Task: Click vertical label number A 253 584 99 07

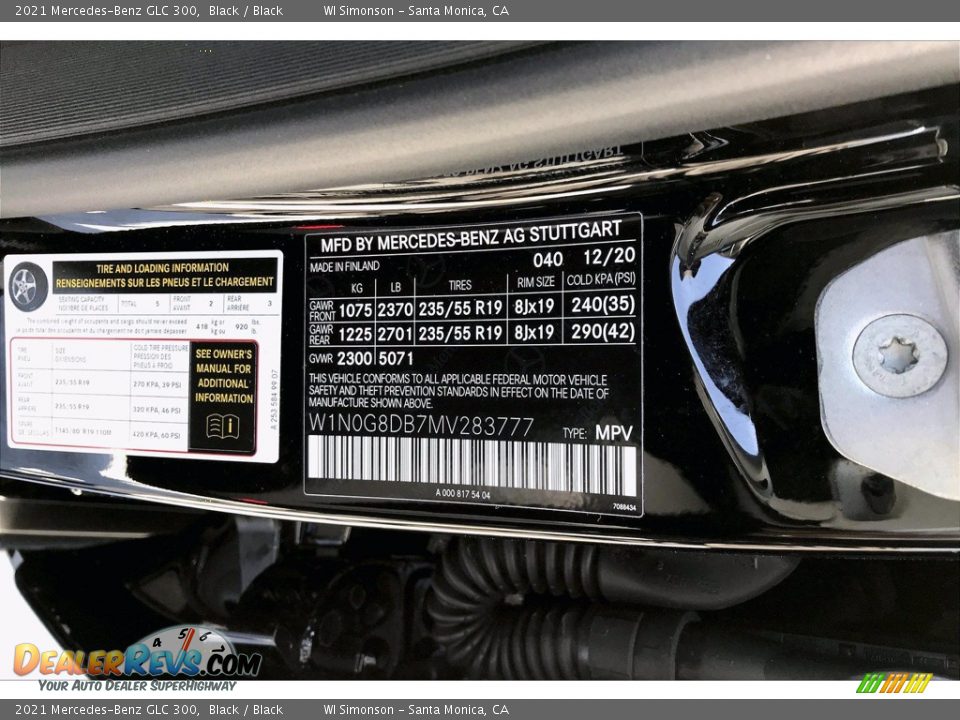Action: pyautogui.click(x=274, y=399)
